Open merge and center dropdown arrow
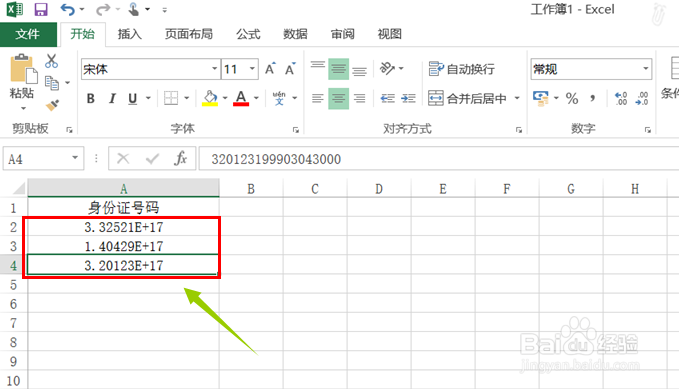The height and width of the screenshot is (389, 679). 517,98
